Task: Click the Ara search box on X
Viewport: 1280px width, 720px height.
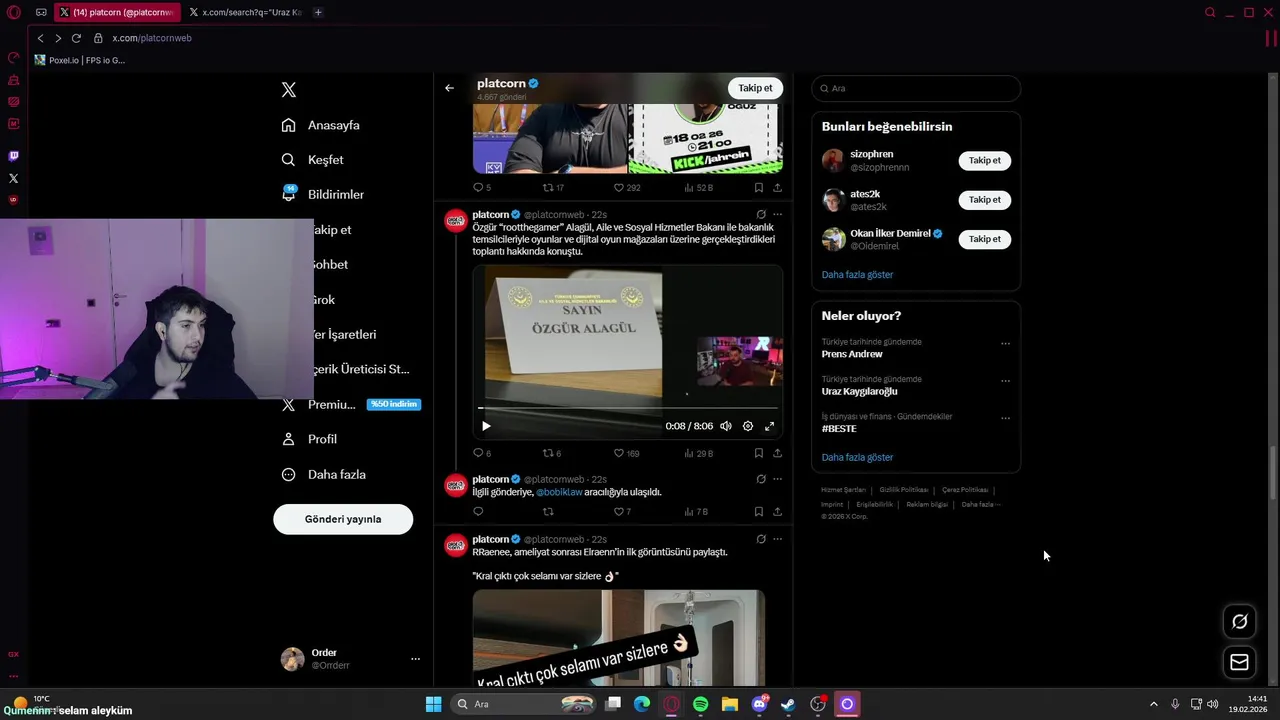Action: click(916, 88)
